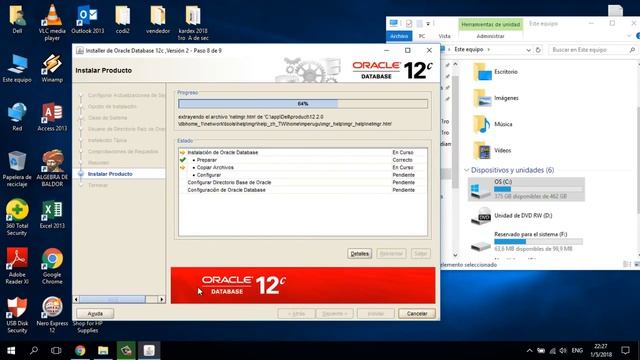The width and height of the screenshot is (640, 360).
Task: Open taskbar search magnifier
Action: tap(34, 350)
